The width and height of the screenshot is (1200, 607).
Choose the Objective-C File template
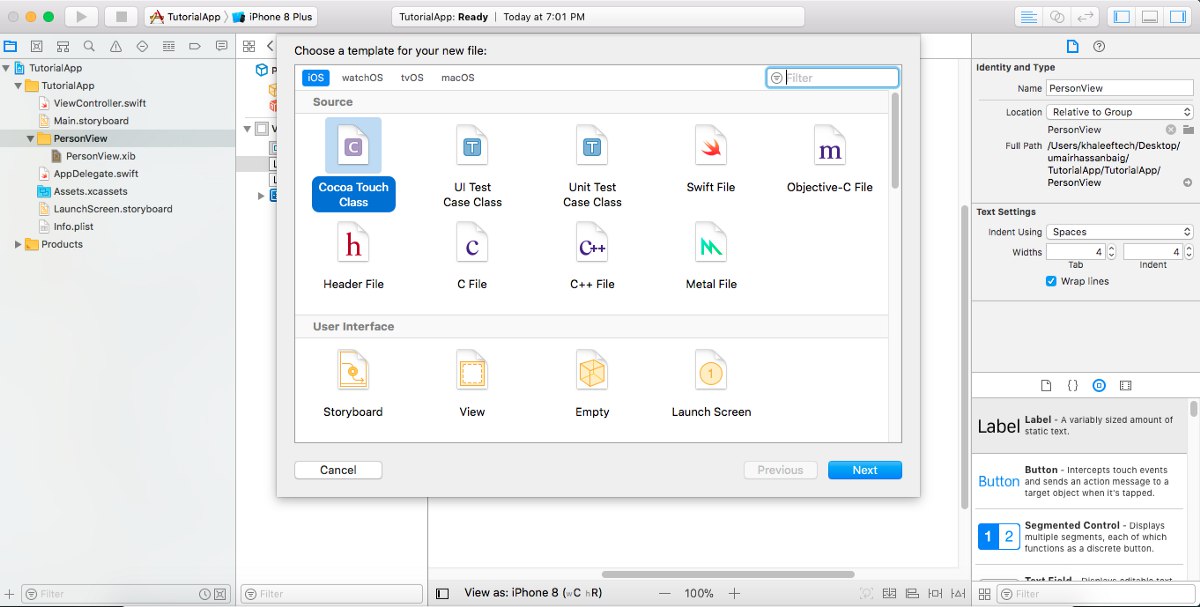tap(830, 160)
